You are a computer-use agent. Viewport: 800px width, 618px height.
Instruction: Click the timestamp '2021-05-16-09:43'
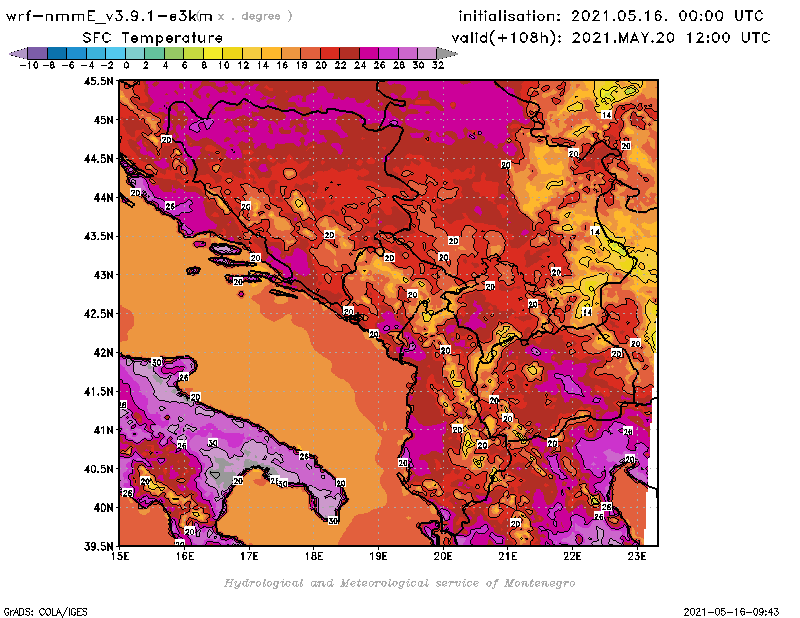pos(731,612)
